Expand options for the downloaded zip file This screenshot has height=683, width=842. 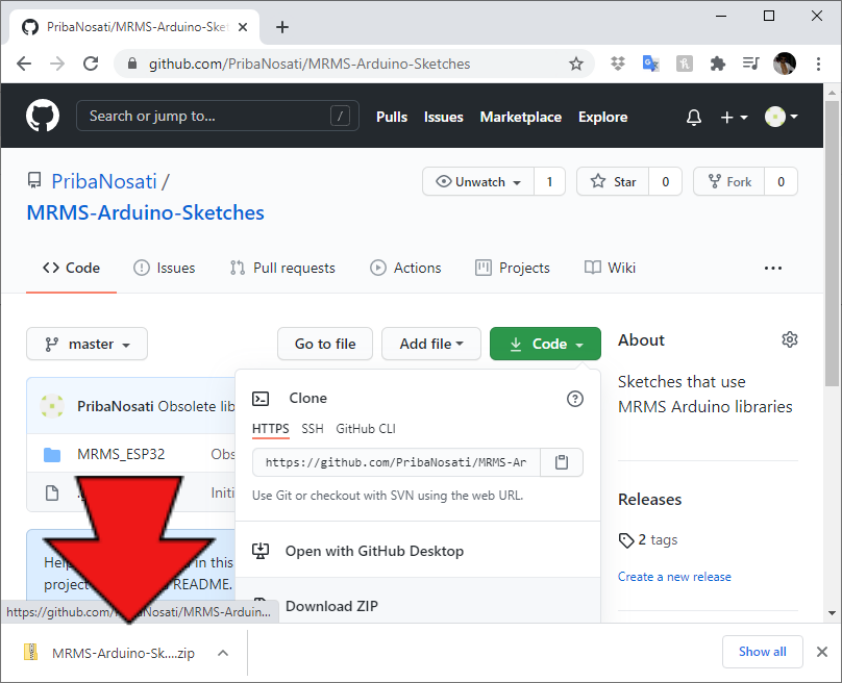coord(223,653)
